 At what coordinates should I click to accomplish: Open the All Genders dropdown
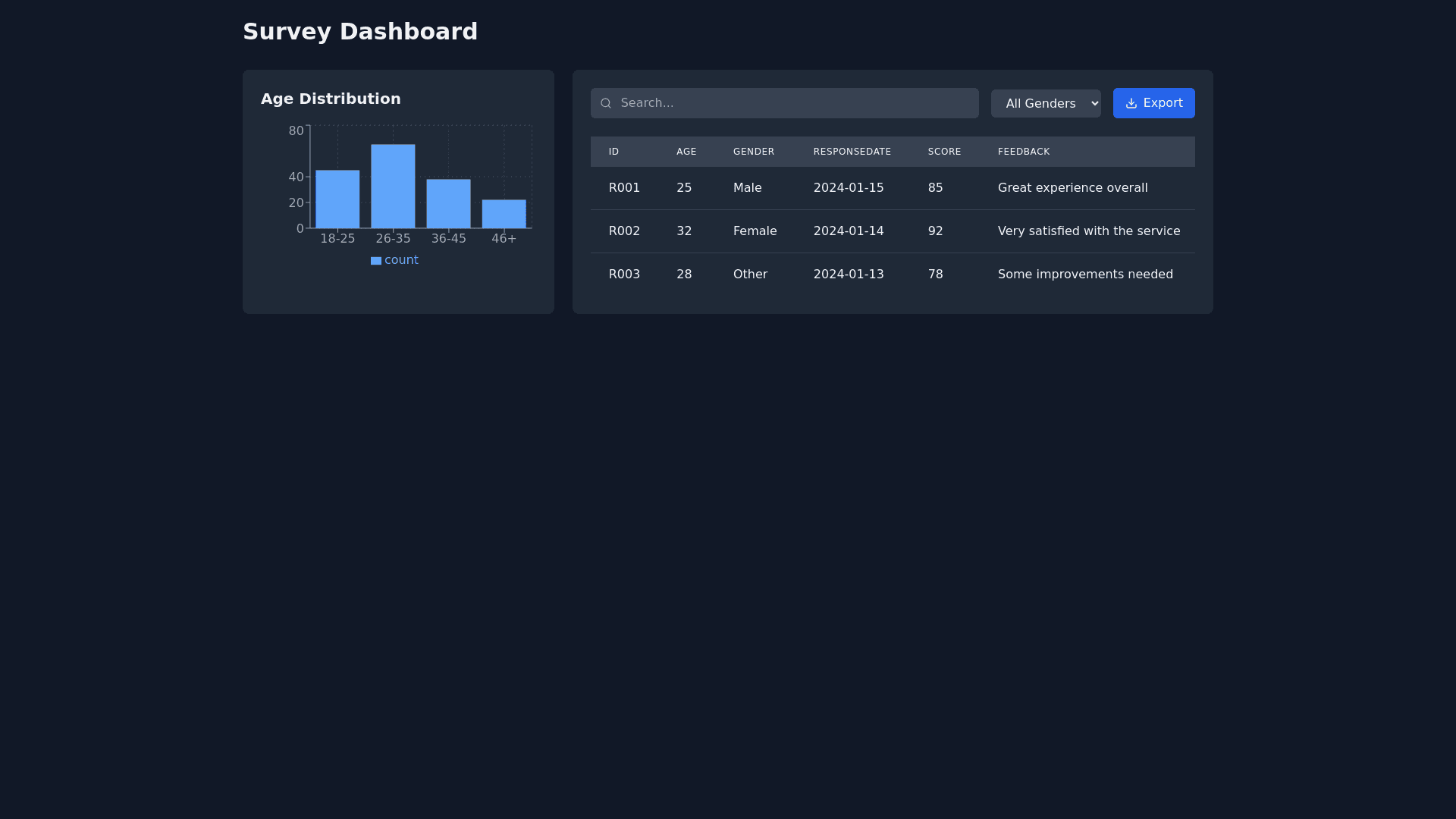click(1045, 103)
